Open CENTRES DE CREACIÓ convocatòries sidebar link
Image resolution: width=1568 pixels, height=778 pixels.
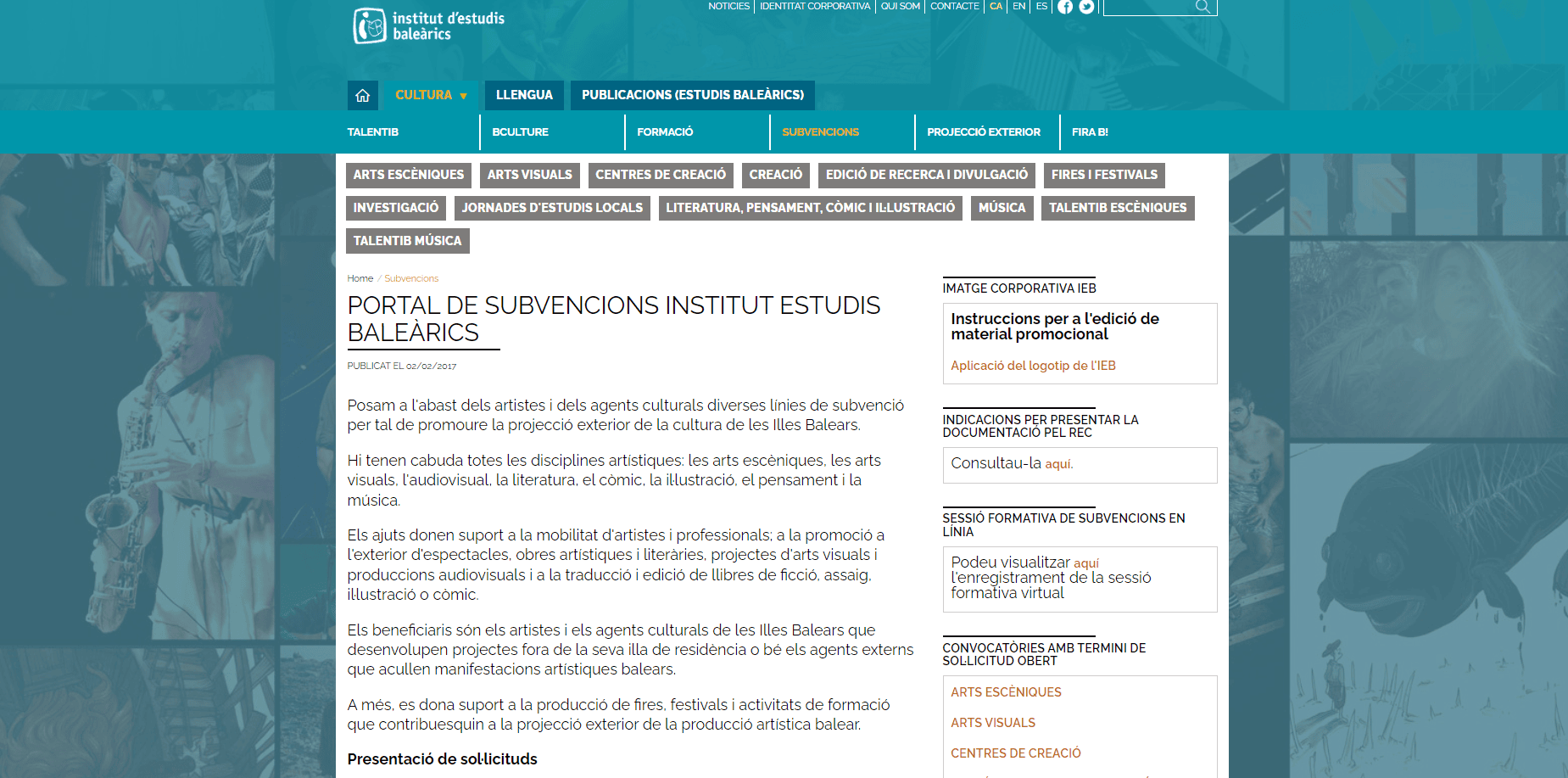click(1016, 753)
